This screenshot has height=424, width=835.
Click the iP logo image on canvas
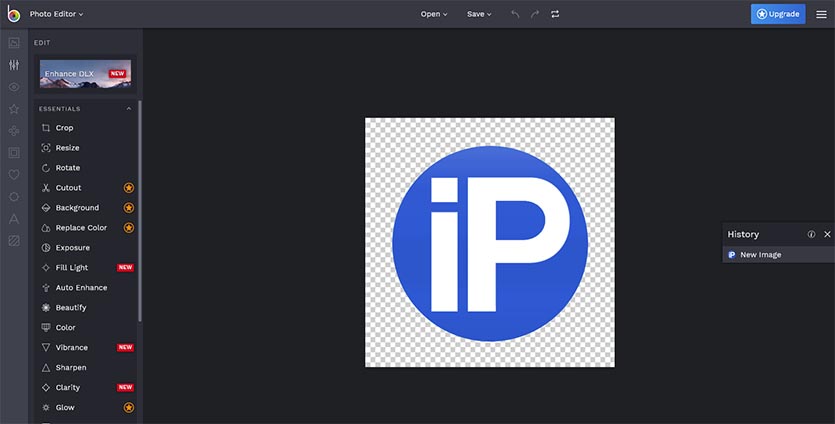click(489, 243)
